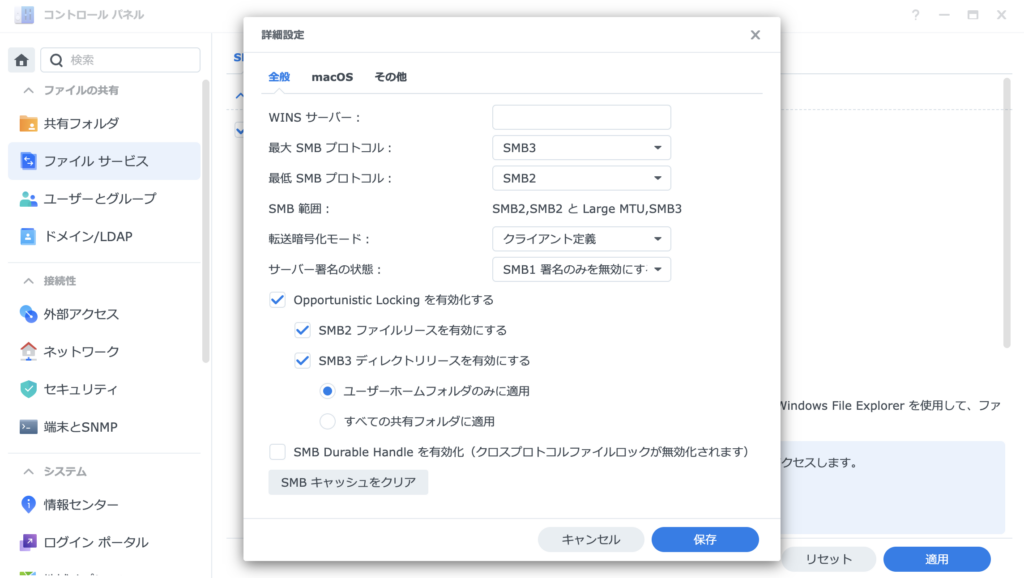Viewport: 1024px width, 578px height.
Task: Open 端末とSNMP terminal icon
Action: [x=28, y=427]
